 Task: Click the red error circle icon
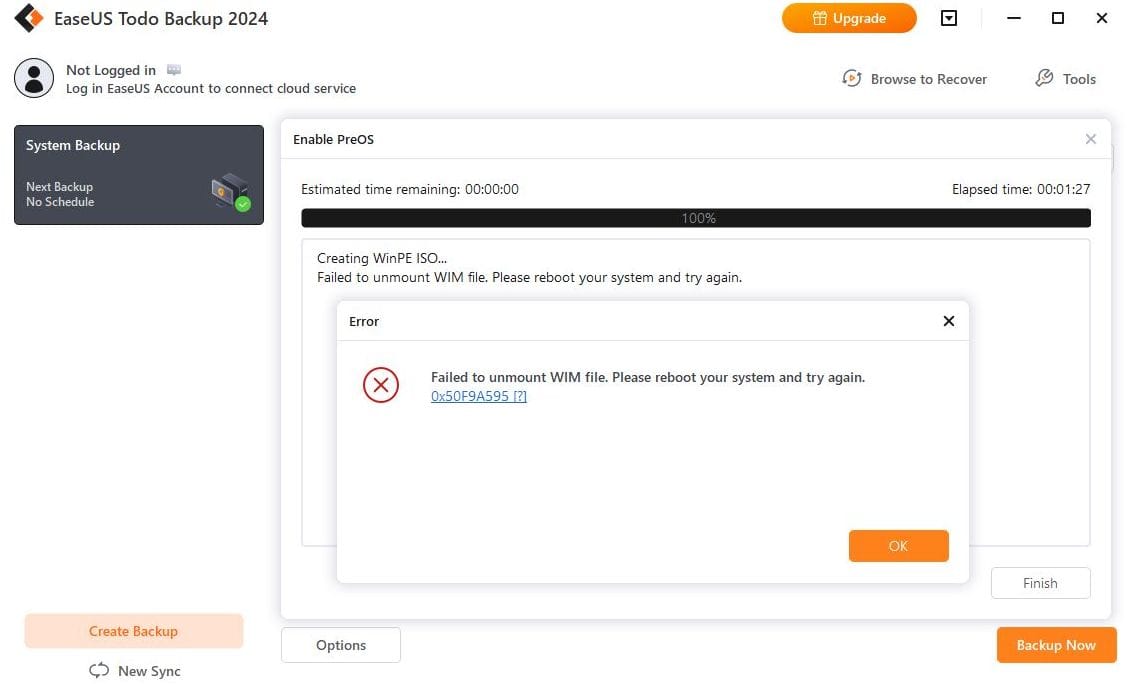click(x=381, y=385)
